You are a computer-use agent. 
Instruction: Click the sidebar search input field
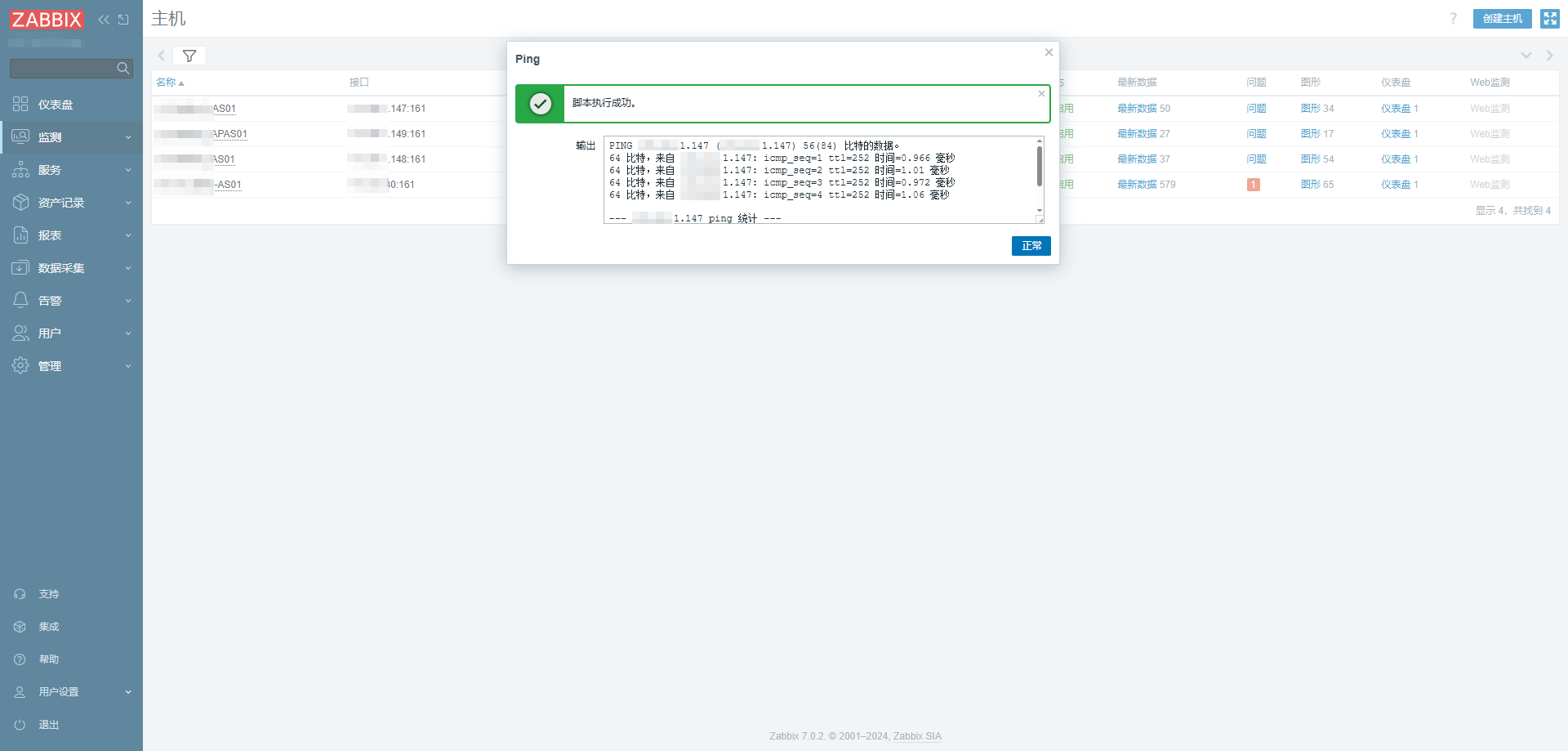(62, 69)
